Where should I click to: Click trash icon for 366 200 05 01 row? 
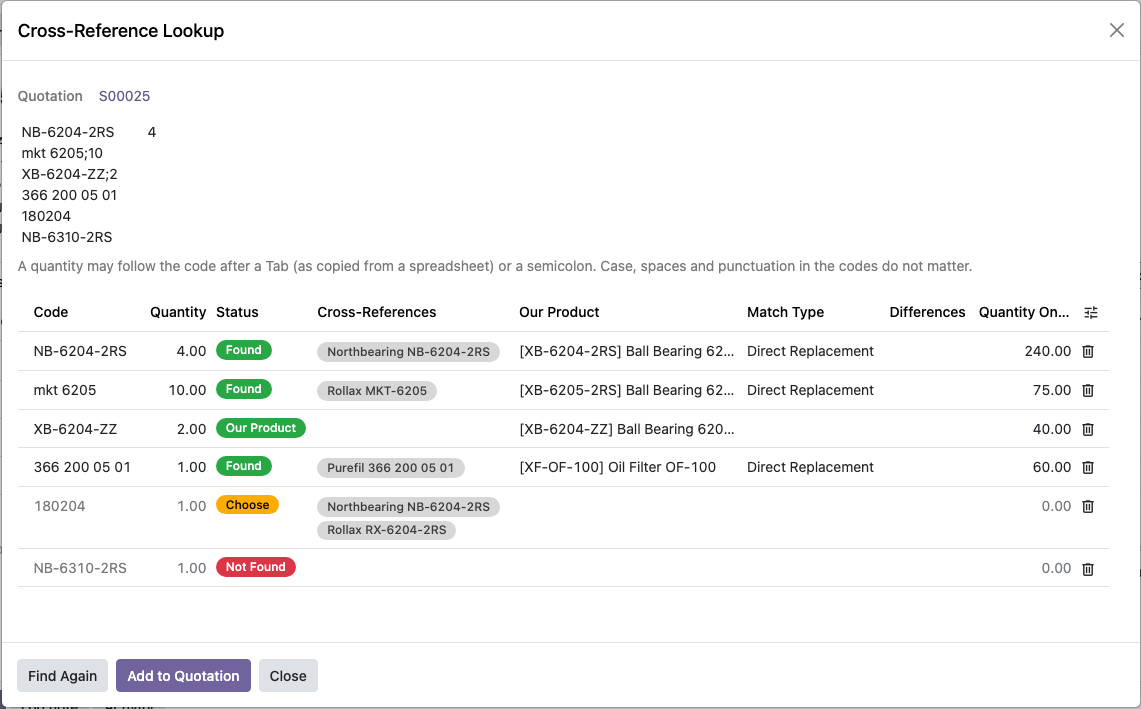tap(1088, 467)
